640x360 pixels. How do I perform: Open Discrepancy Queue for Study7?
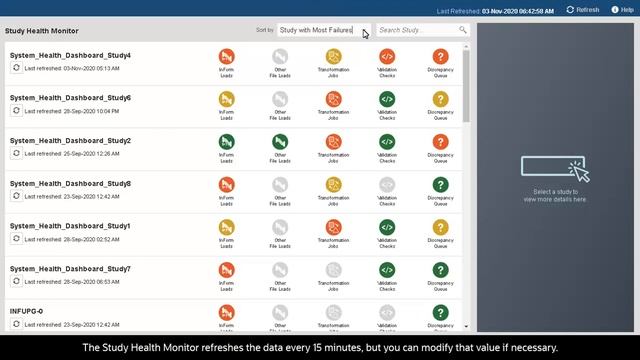[440, 270]
